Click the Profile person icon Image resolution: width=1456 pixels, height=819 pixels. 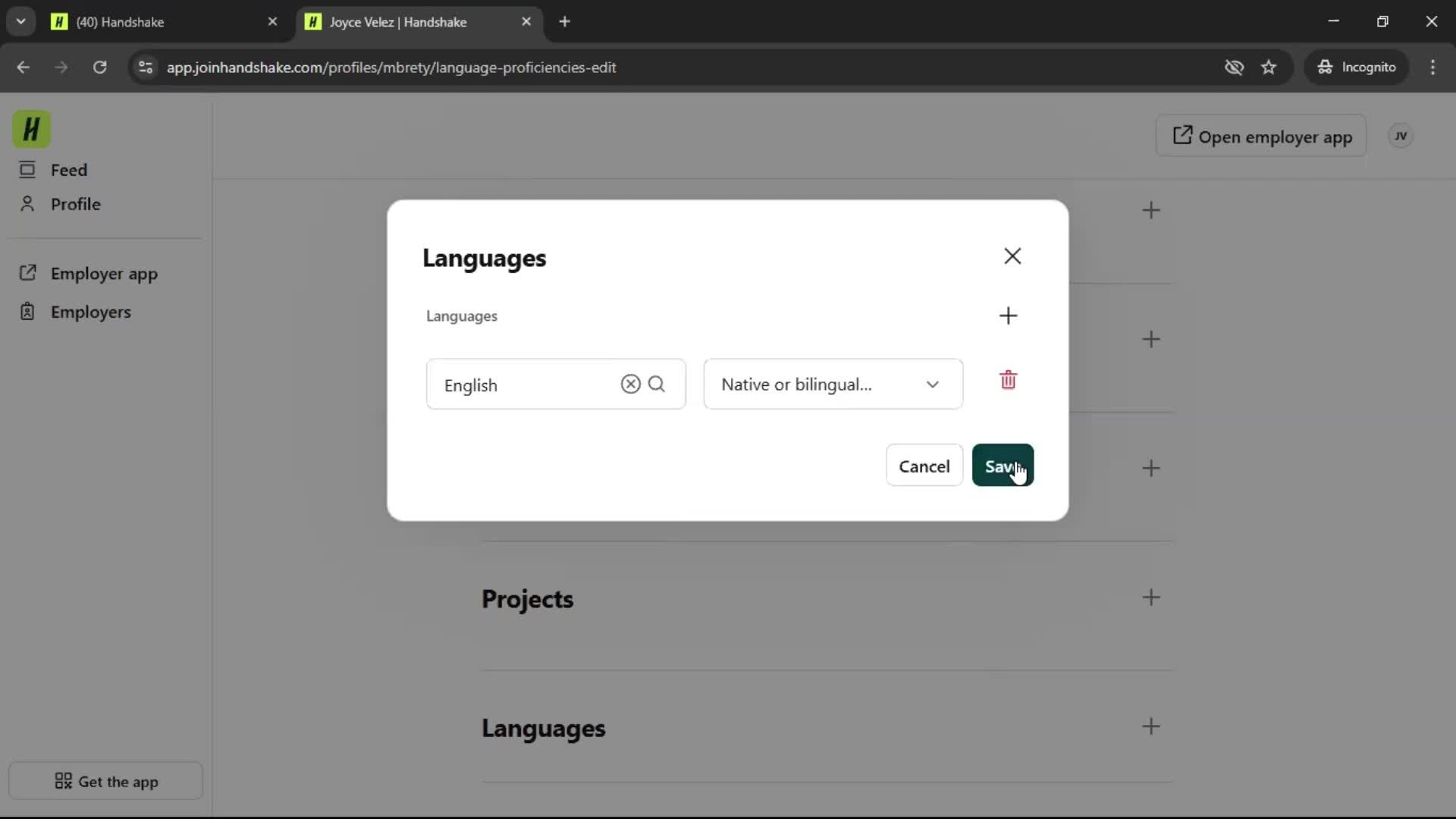(x=27, y=204)
